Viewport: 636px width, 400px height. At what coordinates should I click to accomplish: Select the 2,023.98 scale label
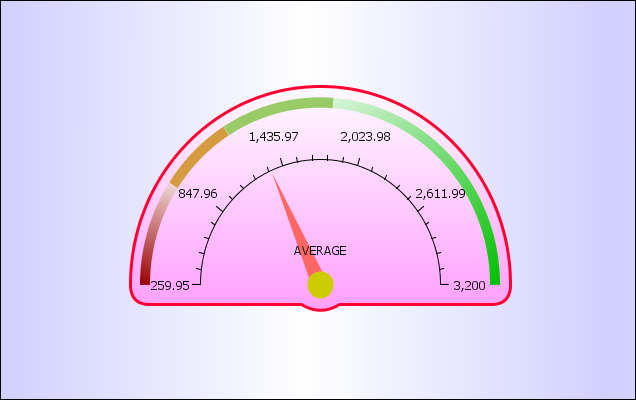[365, 137]
